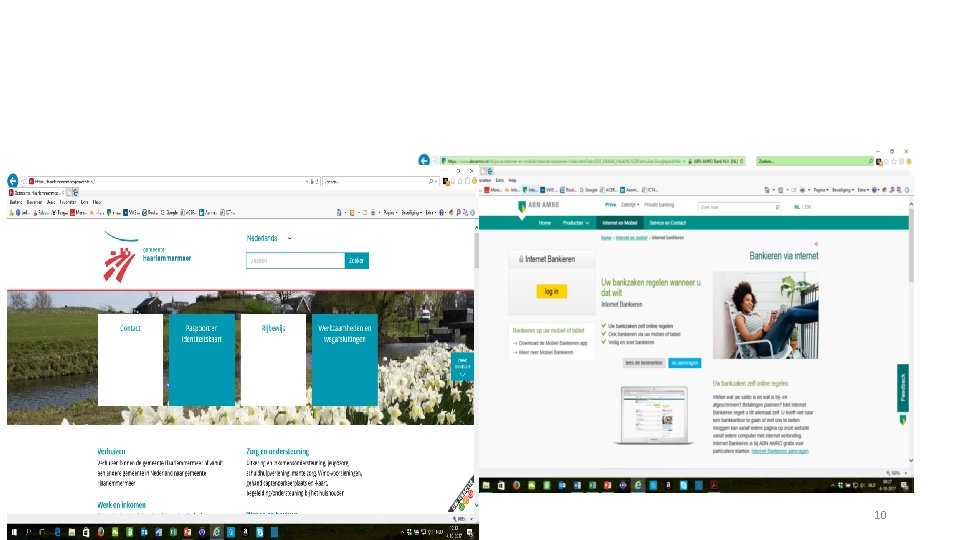Open Zorg en ondersteuning heading link

point(277,451)
